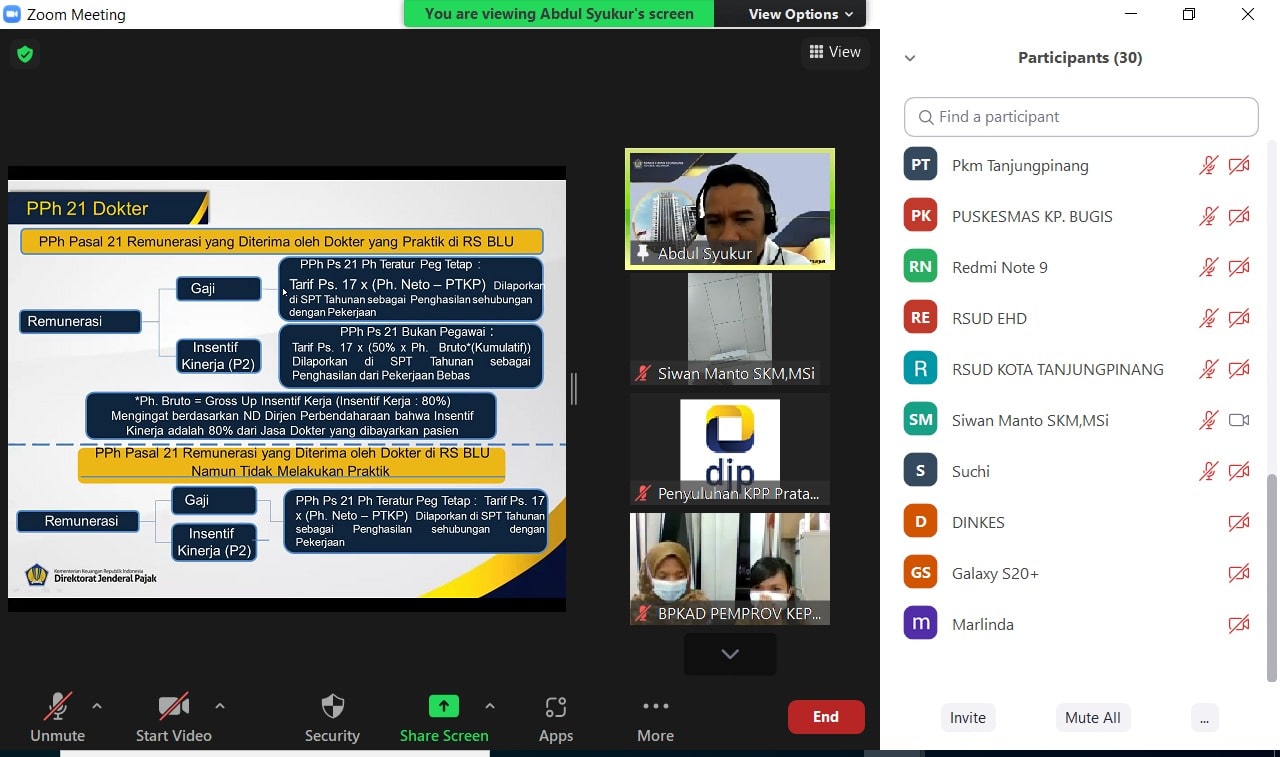Open the Apps icon in toolbar
Image resolution: width=1280 pixels, height=757 pixels.
[556, 707]
